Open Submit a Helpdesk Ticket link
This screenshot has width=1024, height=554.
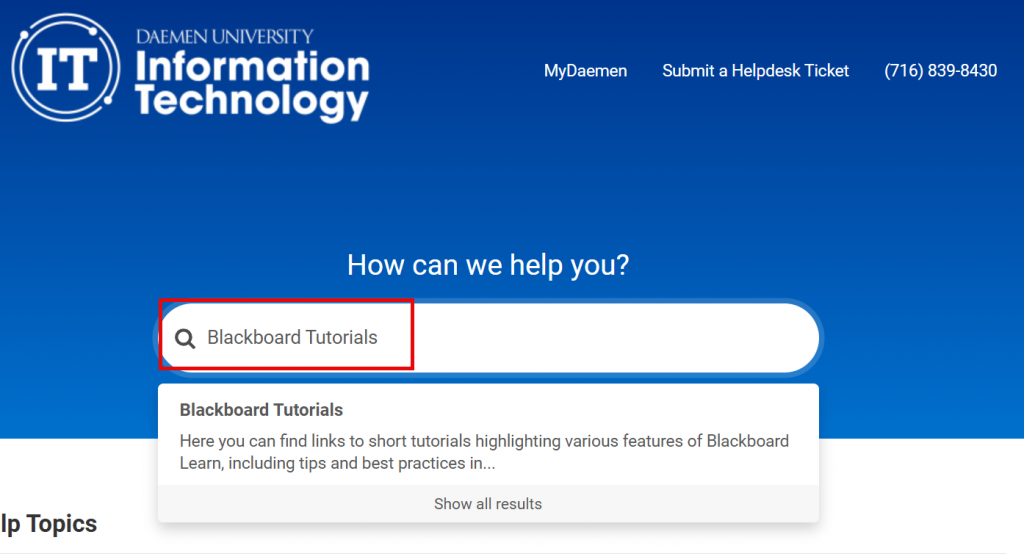point(755,71)
